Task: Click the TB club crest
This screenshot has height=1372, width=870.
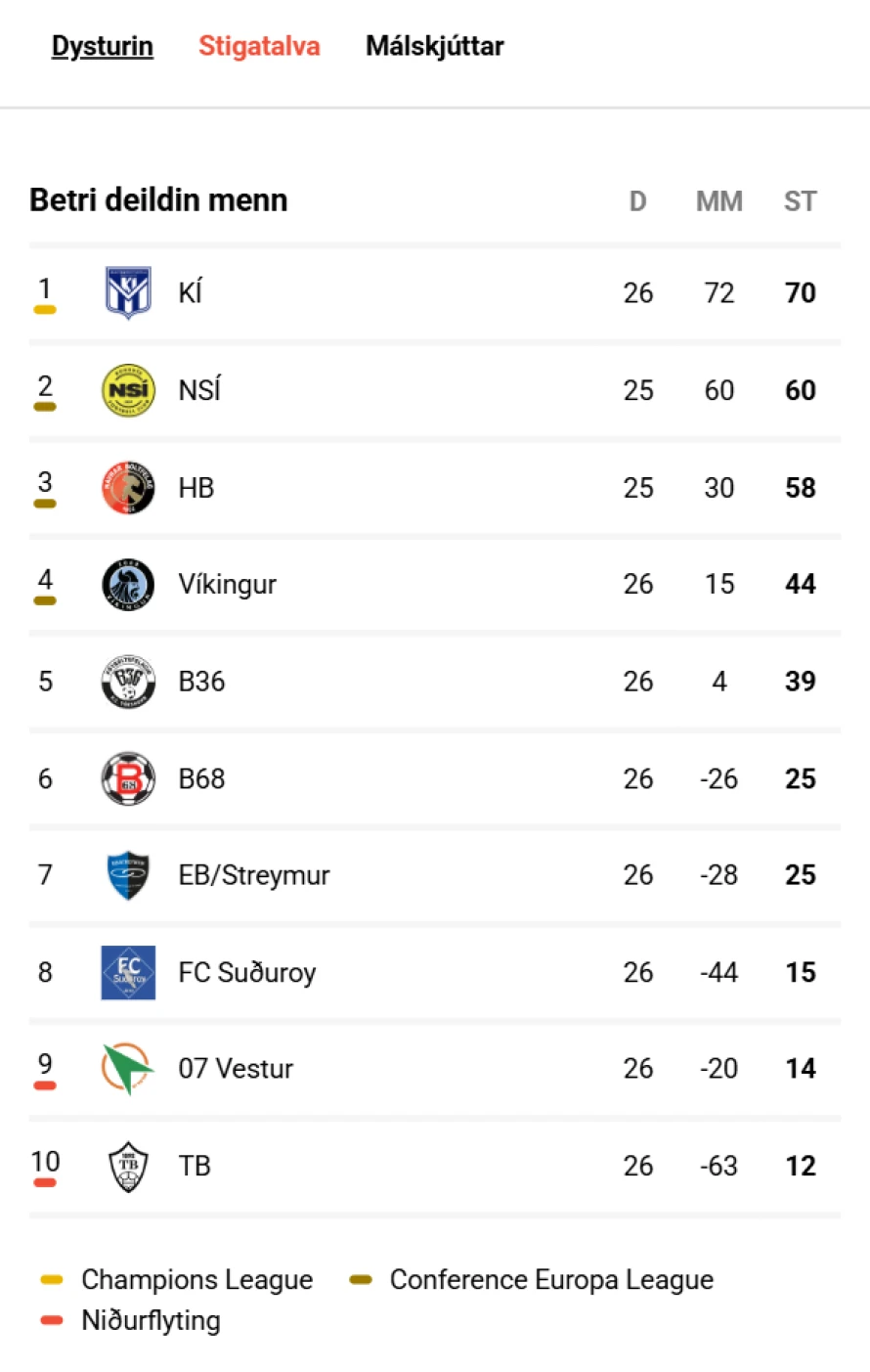Action: point(128,1166)
